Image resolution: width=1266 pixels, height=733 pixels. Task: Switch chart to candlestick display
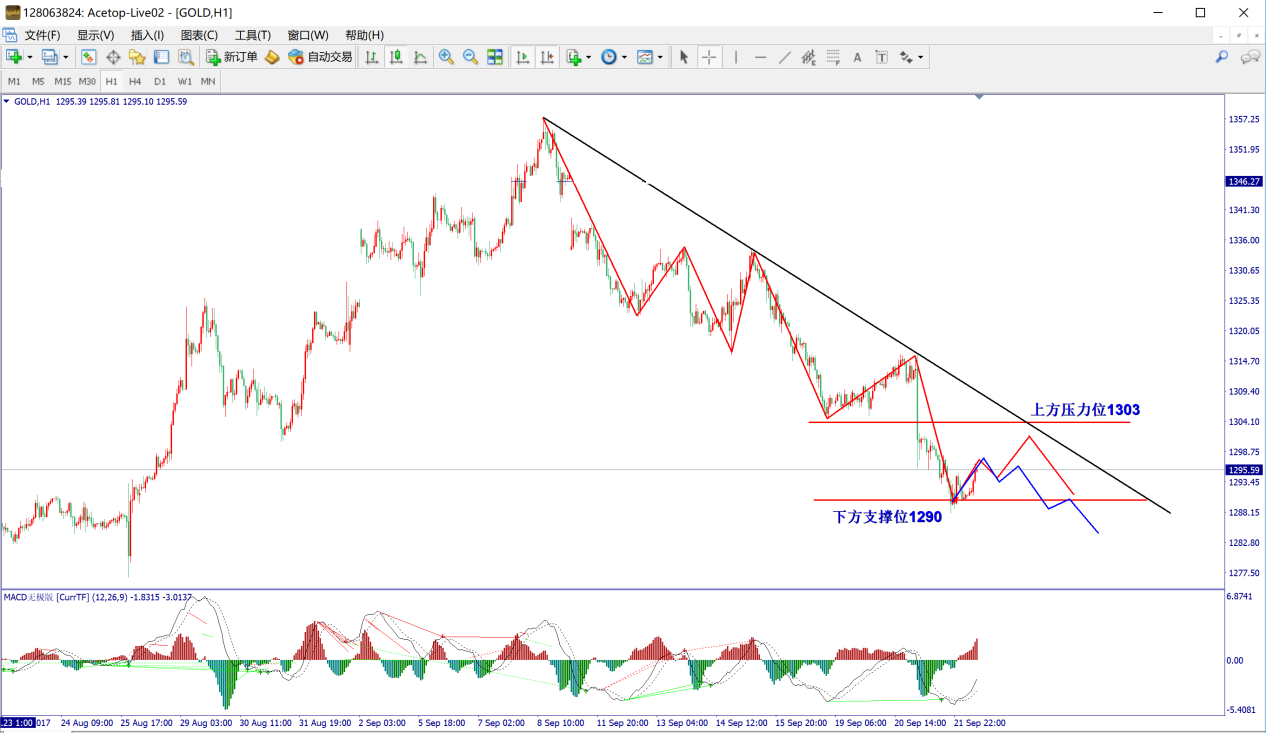coord(396,57)
